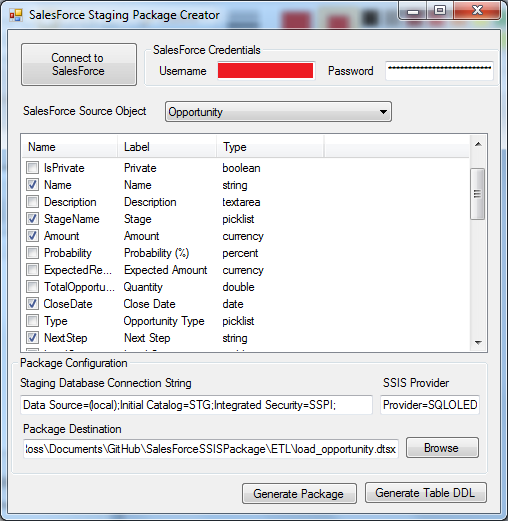Click Generate Package button
The image size is (508, 521).
click(x=299, y=494)
